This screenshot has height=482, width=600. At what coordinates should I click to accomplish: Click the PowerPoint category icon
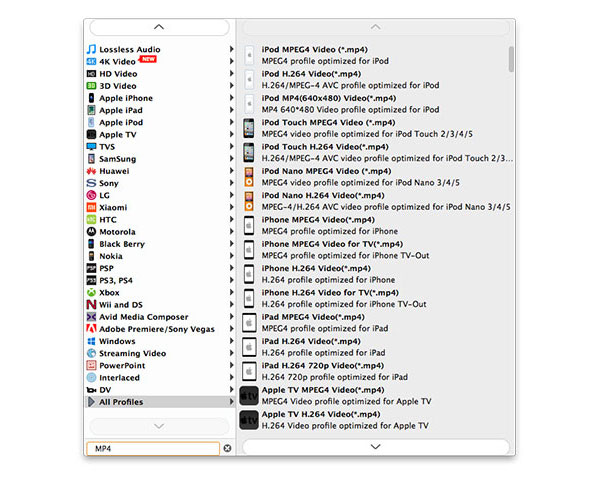[91, 365]
